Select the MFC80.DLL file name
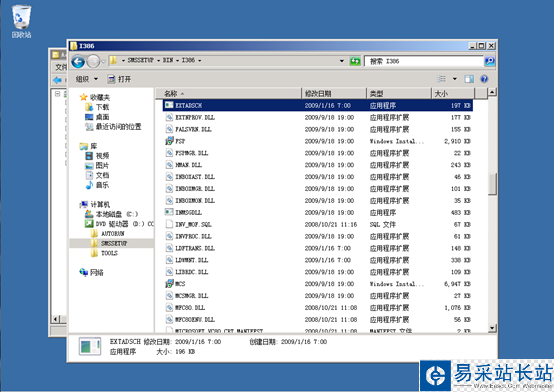 pos(190,307)
